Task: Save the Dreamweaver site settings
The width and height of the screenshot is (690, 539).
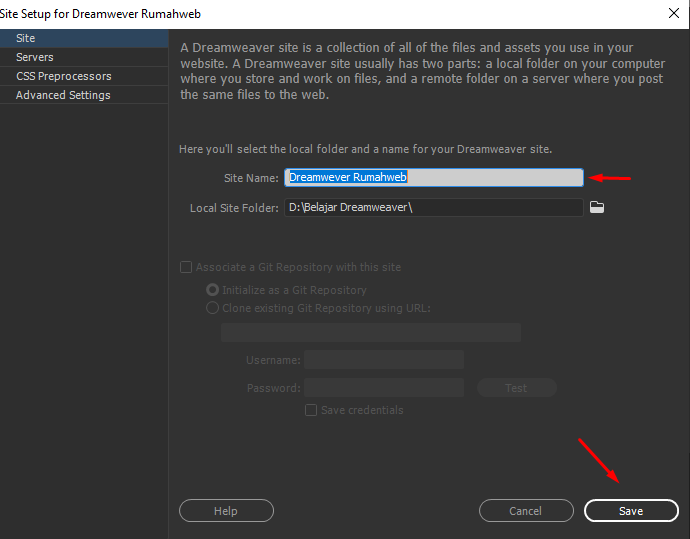Action: [631, 511]
